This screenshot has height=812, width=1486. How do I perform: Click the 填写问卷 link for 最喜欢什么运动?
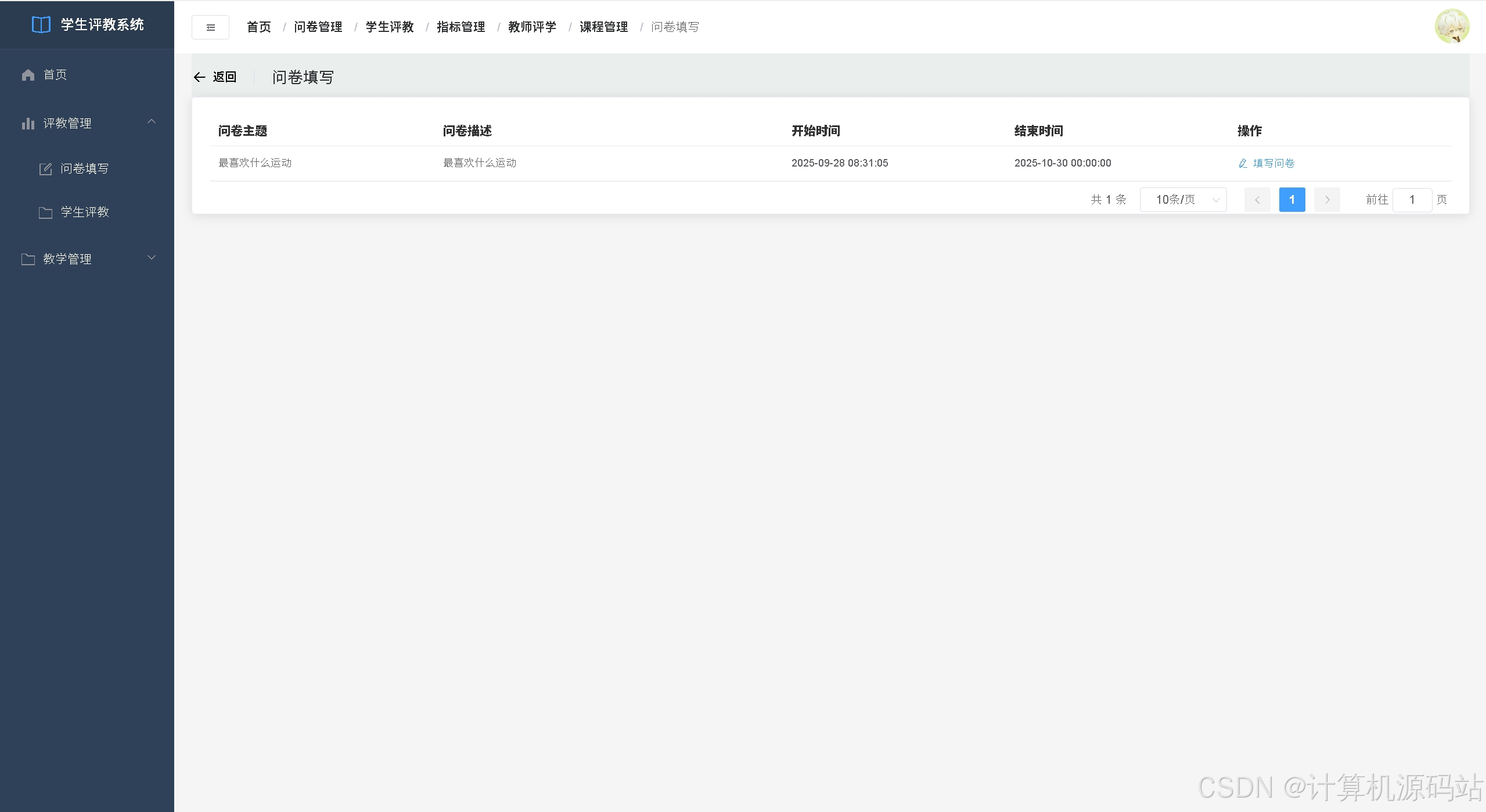[x=1266, y=164]
